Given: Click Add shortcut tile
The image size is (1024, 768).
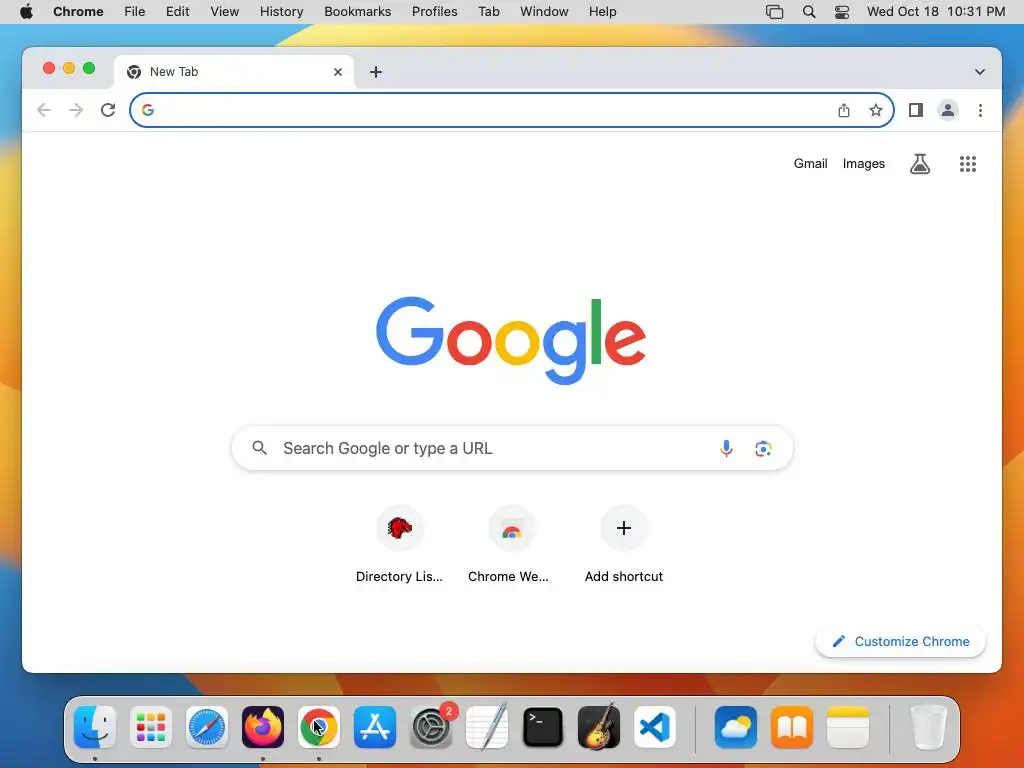Looking at the screenshot, I should (624, 544).
